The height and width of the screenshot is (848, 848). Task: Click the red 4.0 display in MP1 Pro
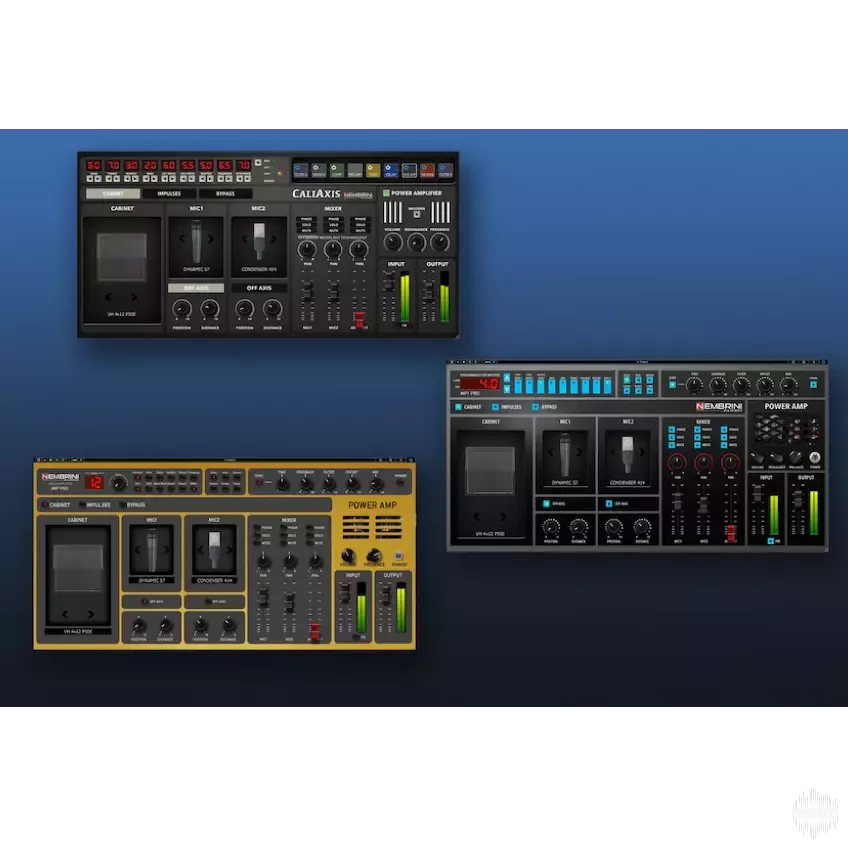[480, 383]
